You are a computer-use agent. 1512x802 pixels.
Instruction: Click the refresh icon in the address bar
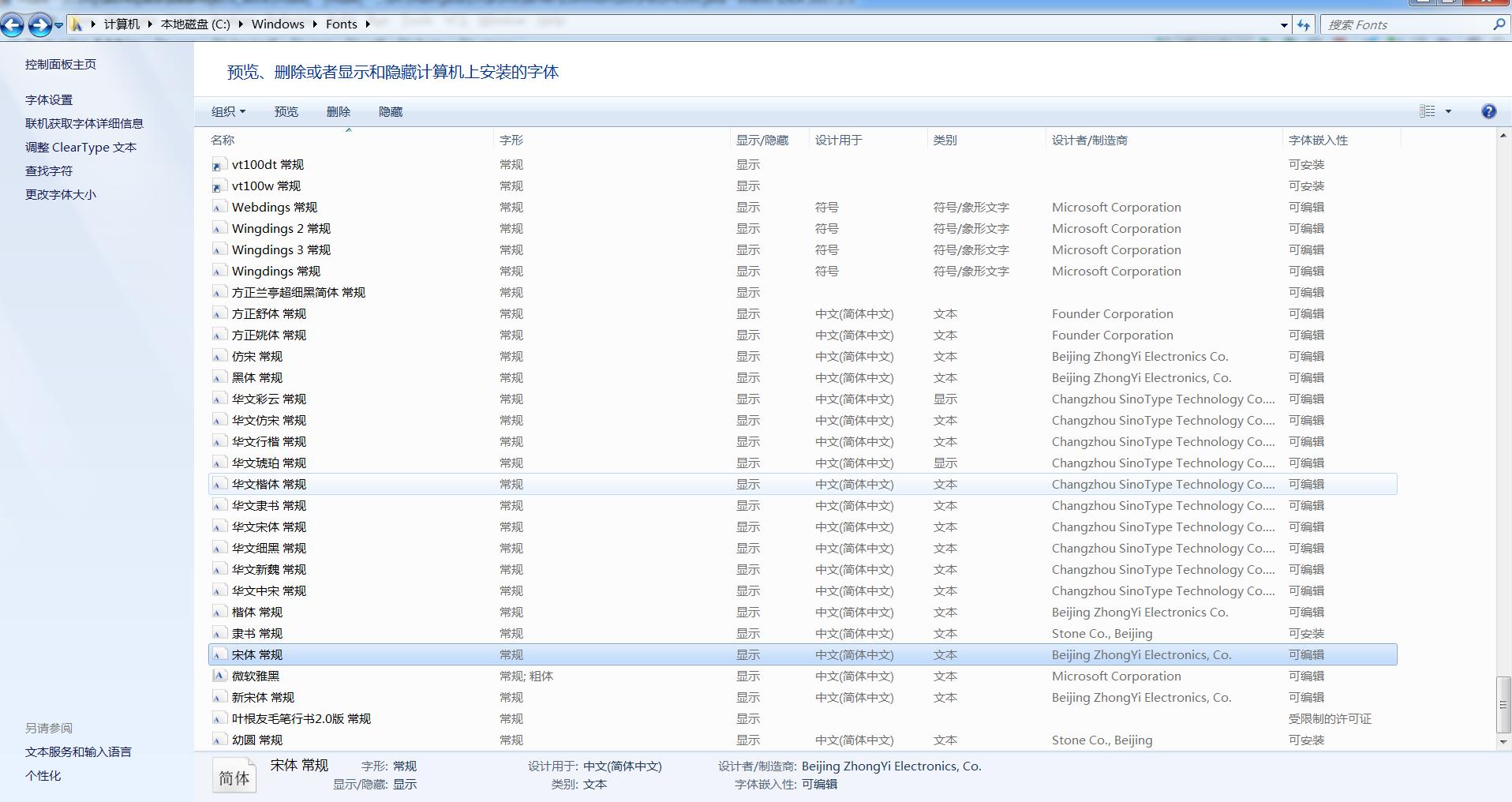click(x=1304, y=24)
